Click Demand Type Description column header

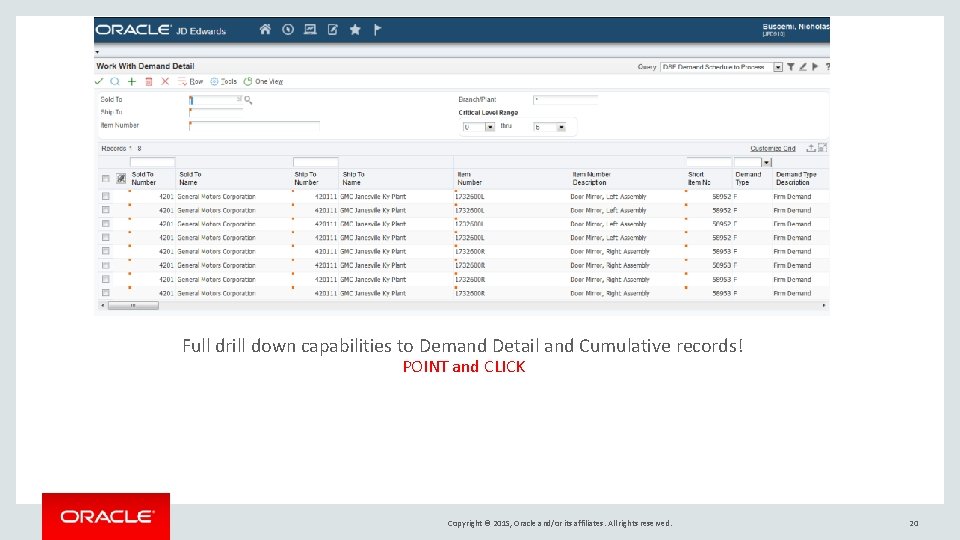tap(796, 178)
